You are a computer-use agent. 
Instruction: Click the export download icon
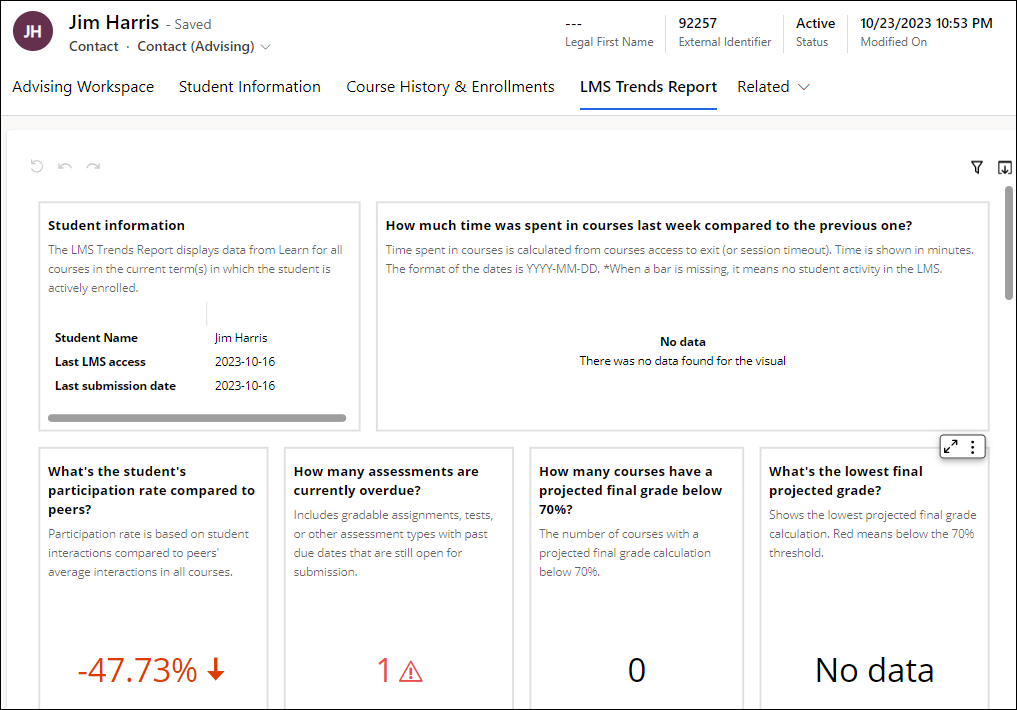point(1005,168)
